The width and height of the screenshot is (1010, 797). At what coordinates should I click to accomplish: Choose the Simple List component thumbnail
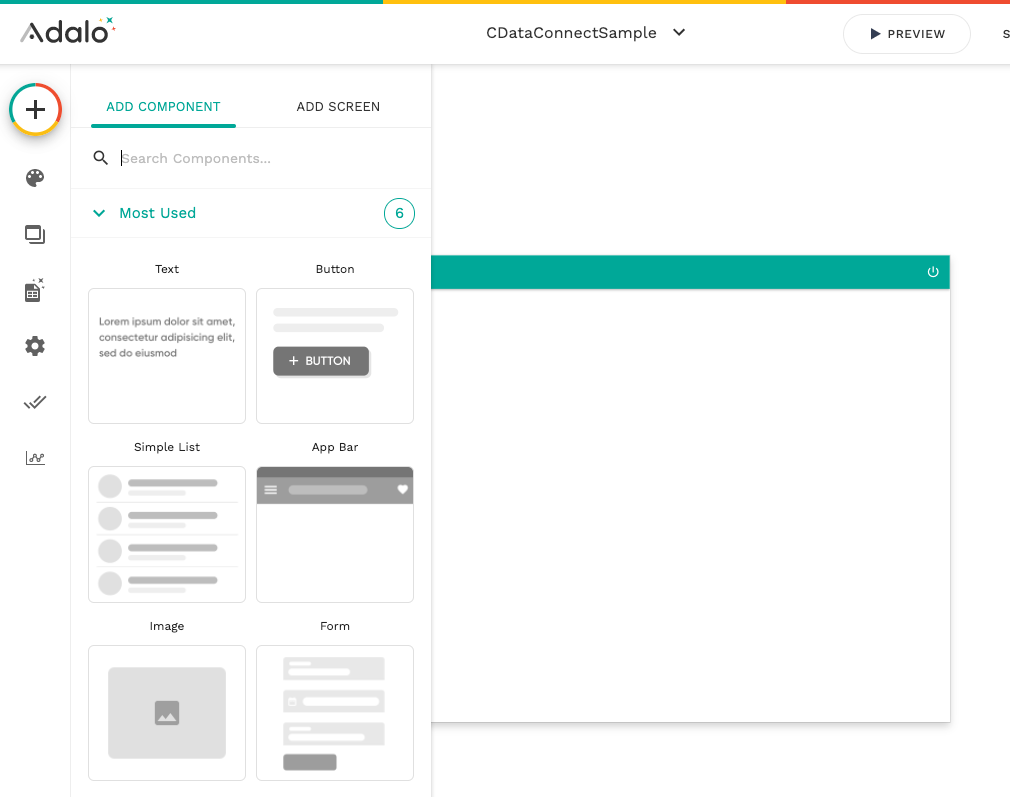tap(167, 534)
